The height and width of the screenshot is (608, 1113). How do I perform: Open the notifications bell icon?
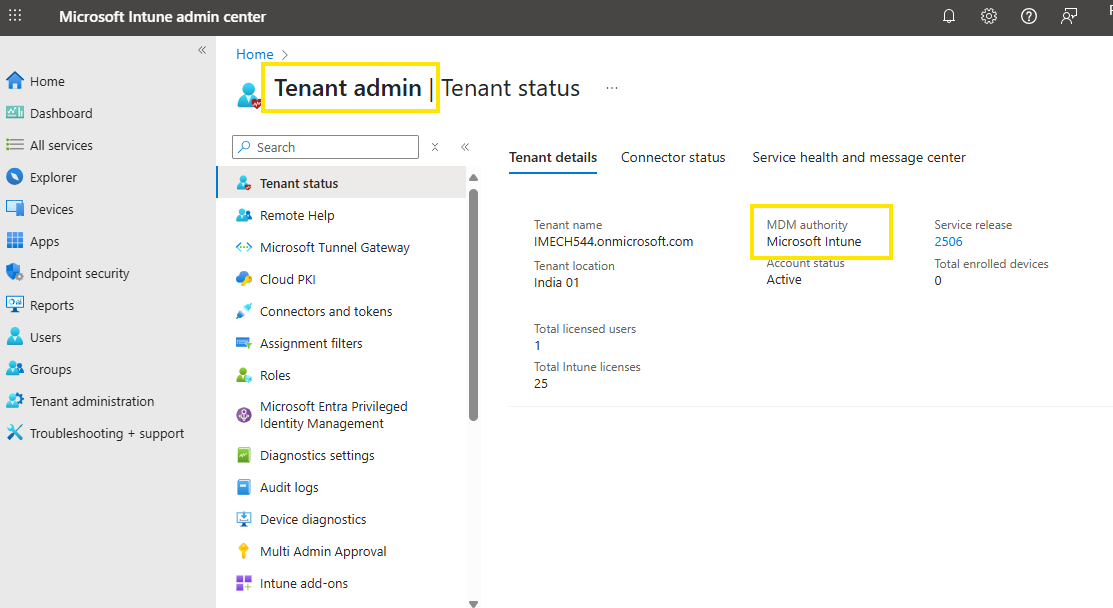point(948,16)
